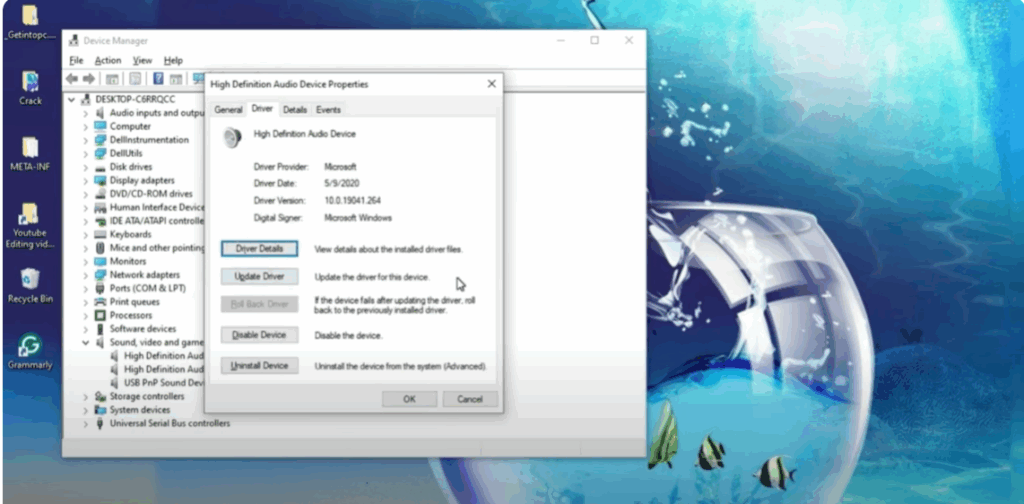Screen dimensions: 1024x504
Task: Collapse the DESKTOP-C6RRQCC root node
Action: 71,99
